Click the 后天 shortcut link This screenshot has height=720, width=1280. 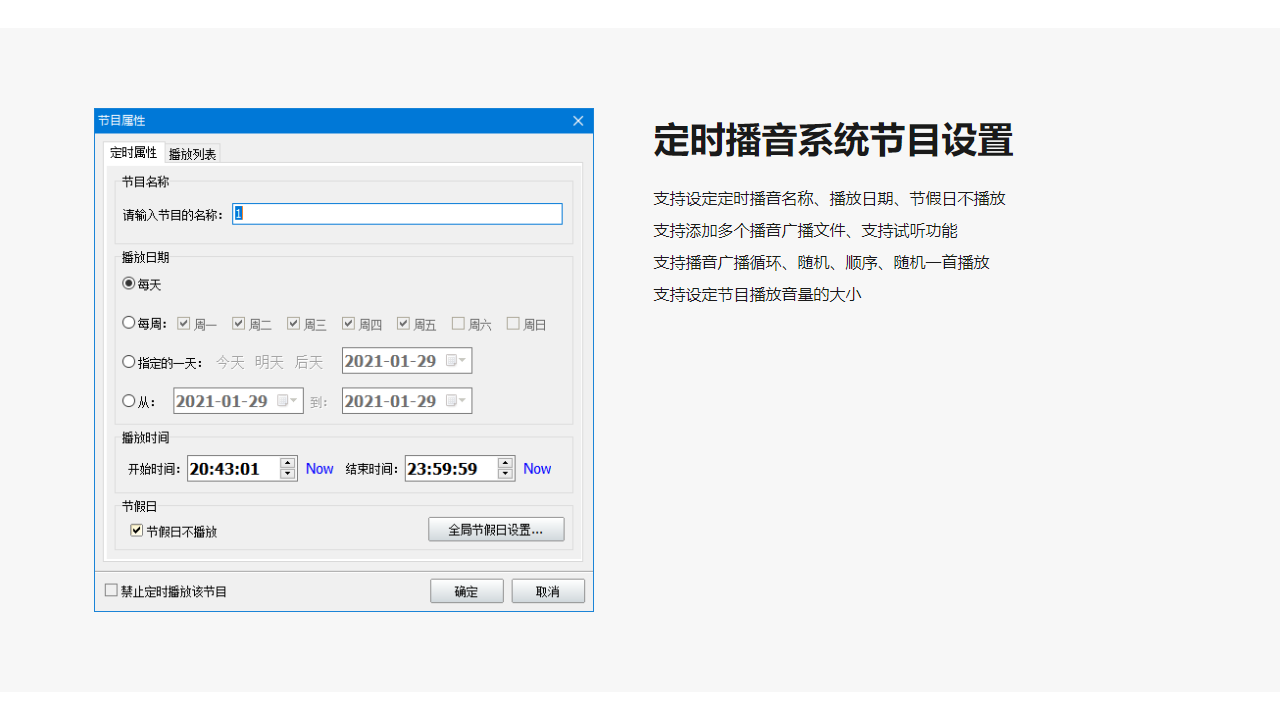(x=309, y=362)
